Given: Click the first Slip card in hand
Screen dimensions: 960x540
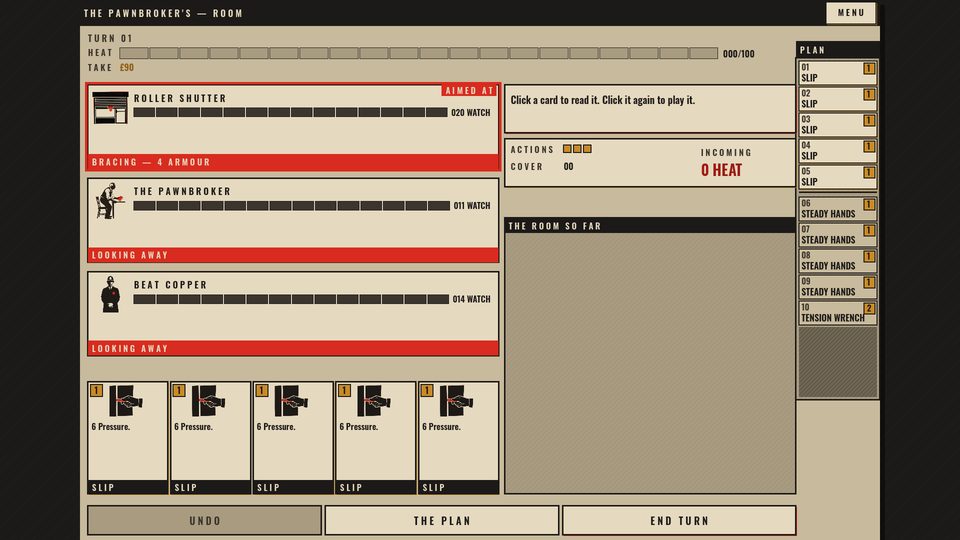Looking at the screenshot, I should tap(127, 438).
